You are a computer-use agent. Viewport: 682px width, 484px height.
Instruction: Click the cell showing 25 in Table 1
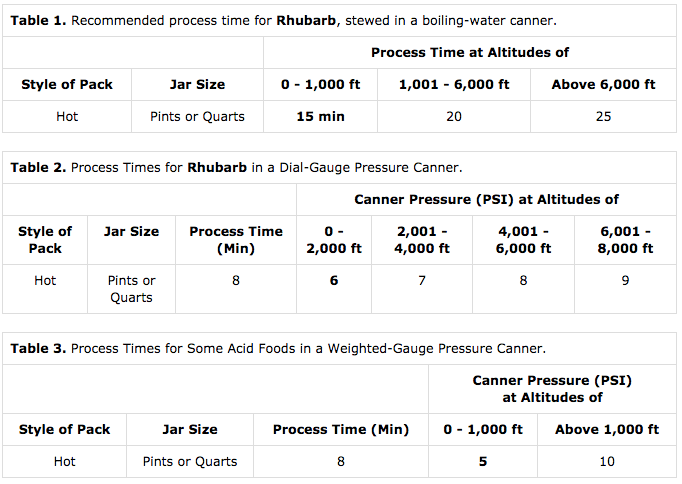(x=603, y=116)
